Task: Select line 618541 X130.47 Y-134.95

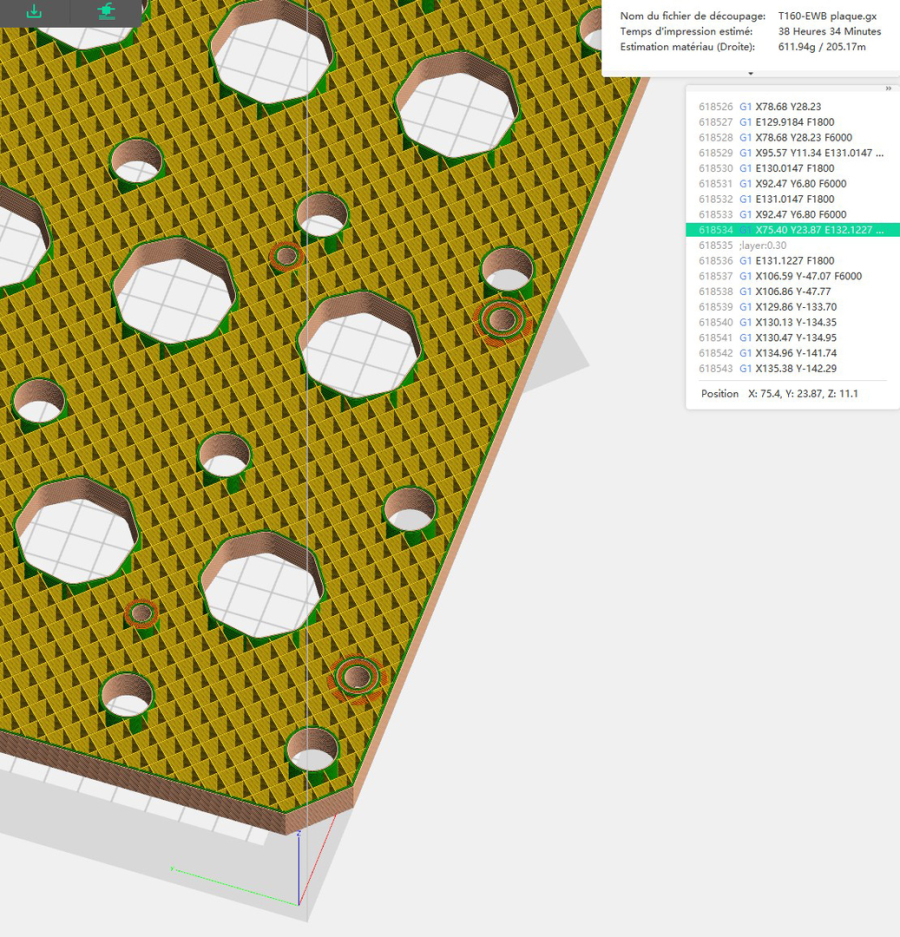Action: click(x=790, y=338)
